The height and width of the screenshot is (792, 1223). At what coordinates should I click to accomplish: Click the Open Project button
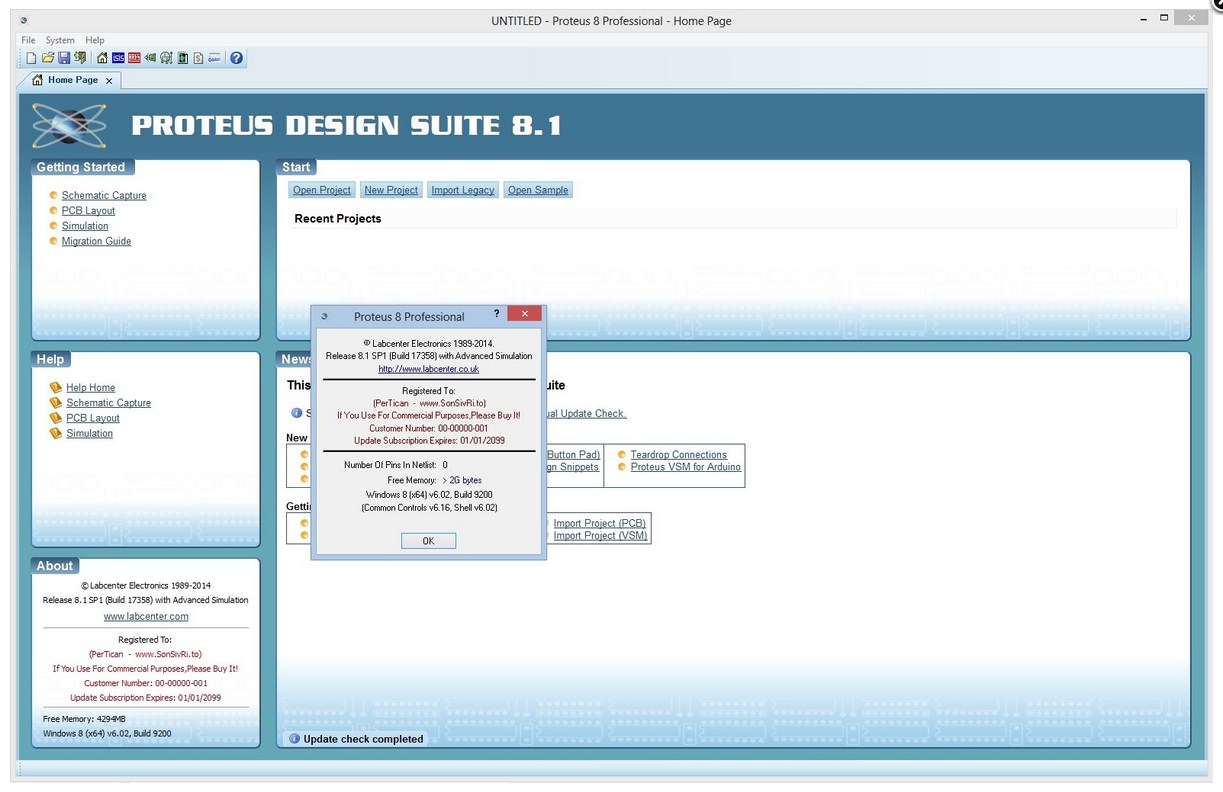click(x=322, y=190)
